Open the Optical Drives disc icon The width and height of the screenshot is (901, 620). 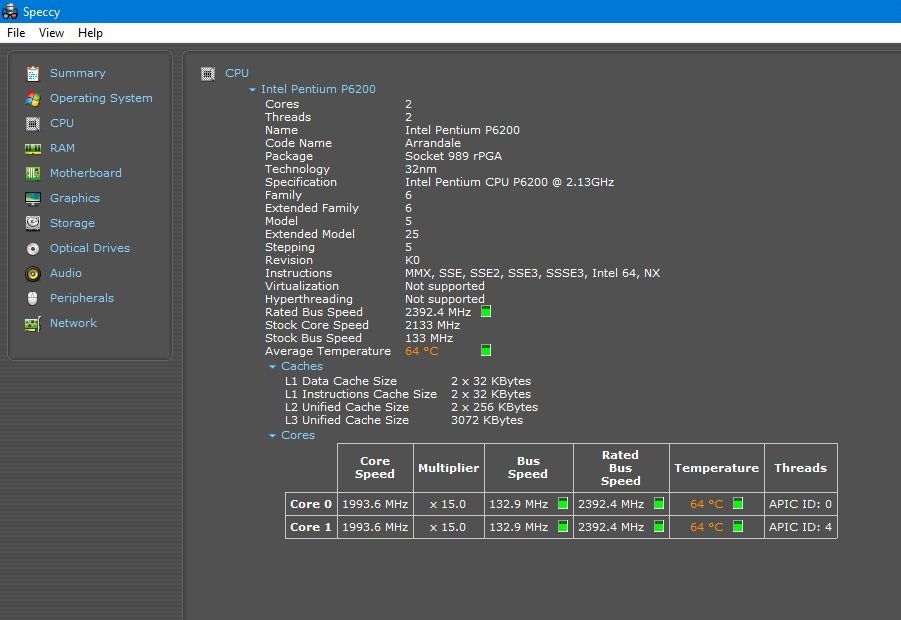[x=33, y=248]
